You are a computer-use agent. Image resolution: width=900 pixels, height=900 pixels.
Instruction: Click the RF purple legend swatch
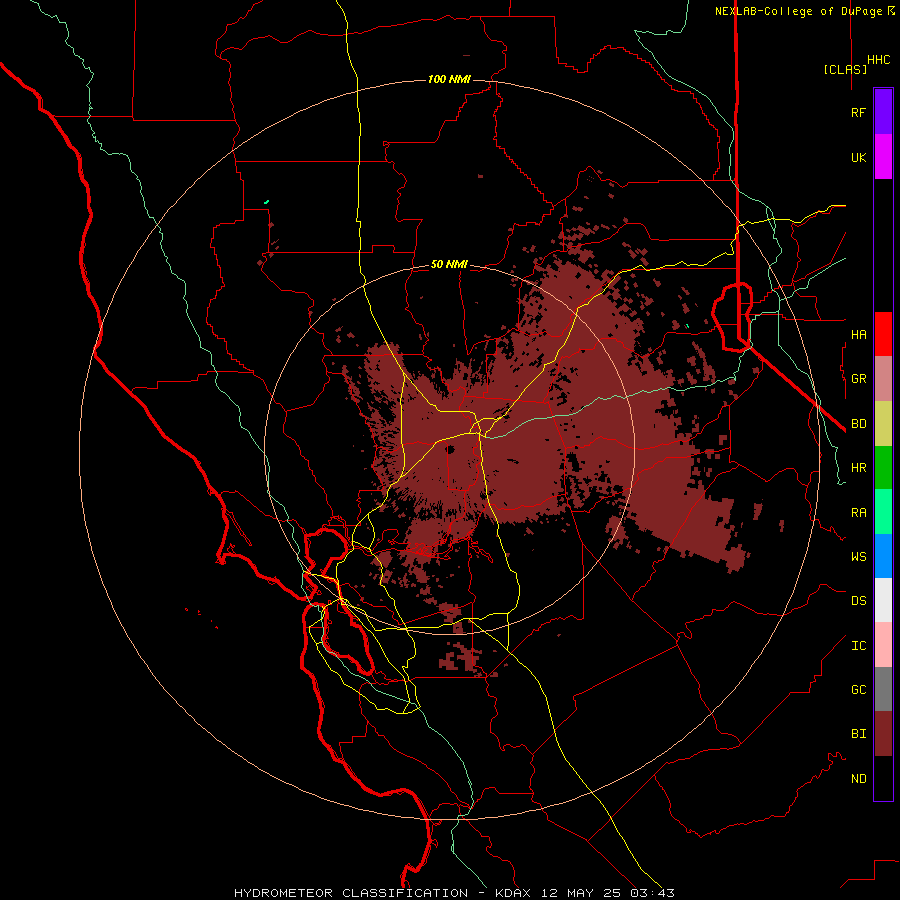point(883,112)
